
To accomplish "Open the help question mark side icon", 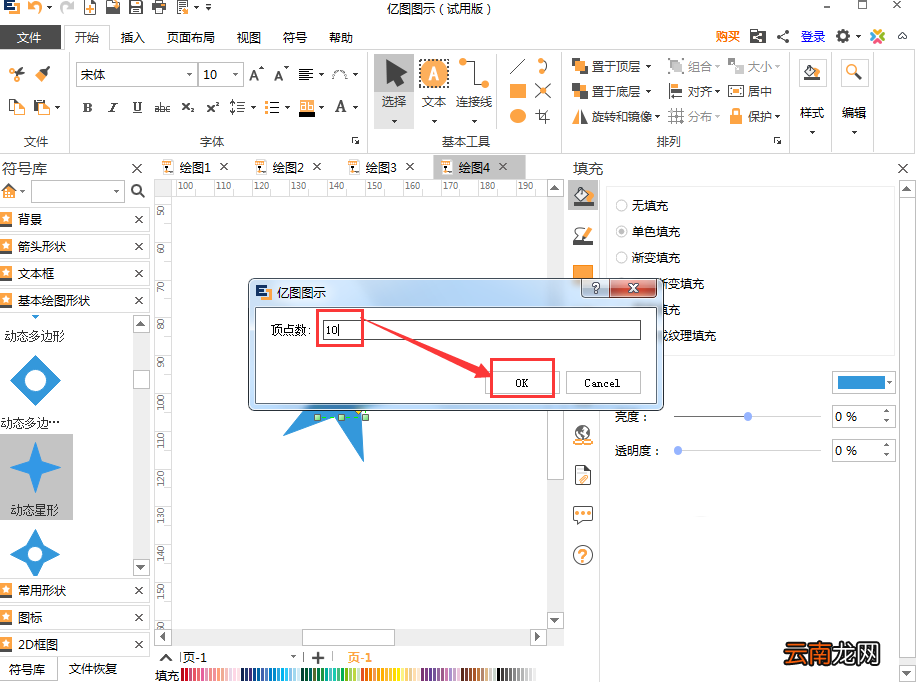I will point(582,555).
